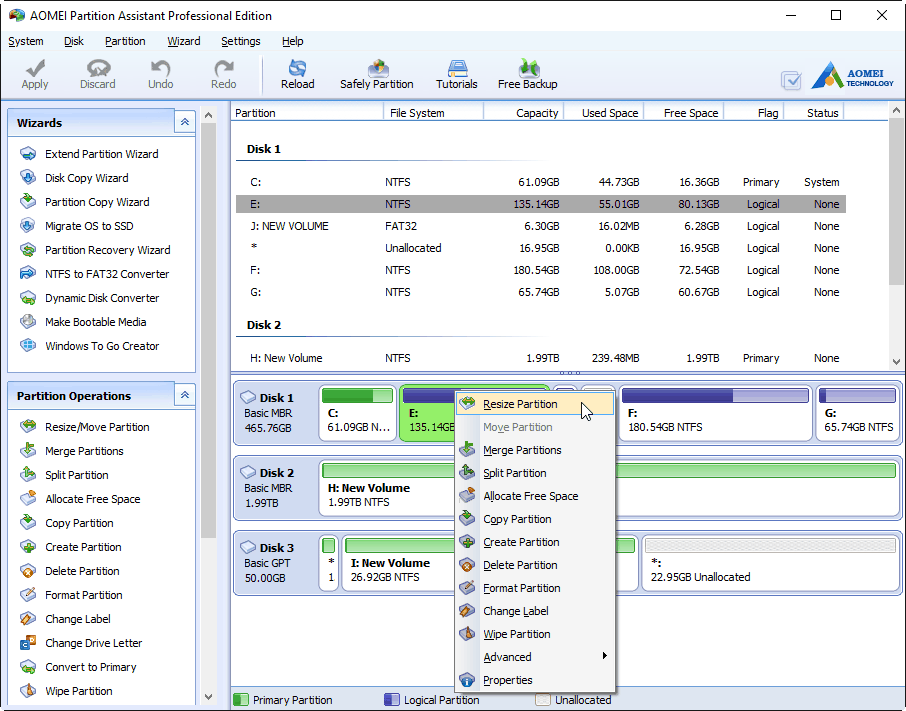This screenshot has height=711, width=906.
Task: Collapse the Wizards panel
Action: point(185,122)
